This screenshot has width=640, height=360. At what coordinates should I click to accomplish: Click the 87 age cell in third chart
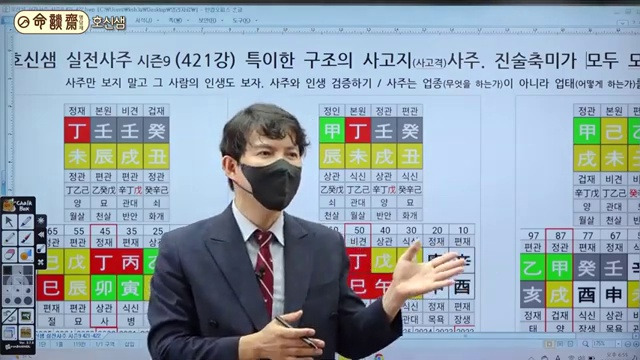point(560,236)
